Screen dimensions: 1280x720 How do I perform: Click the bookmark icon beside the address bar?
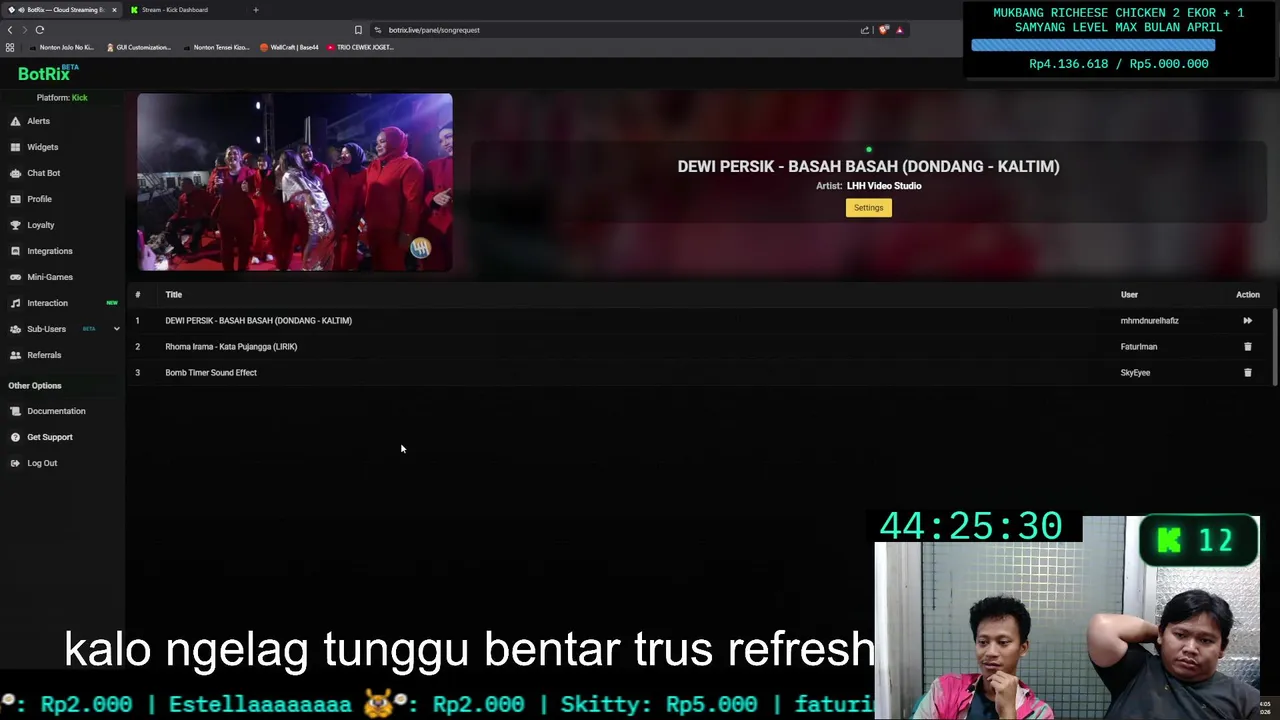pos(358,30)
